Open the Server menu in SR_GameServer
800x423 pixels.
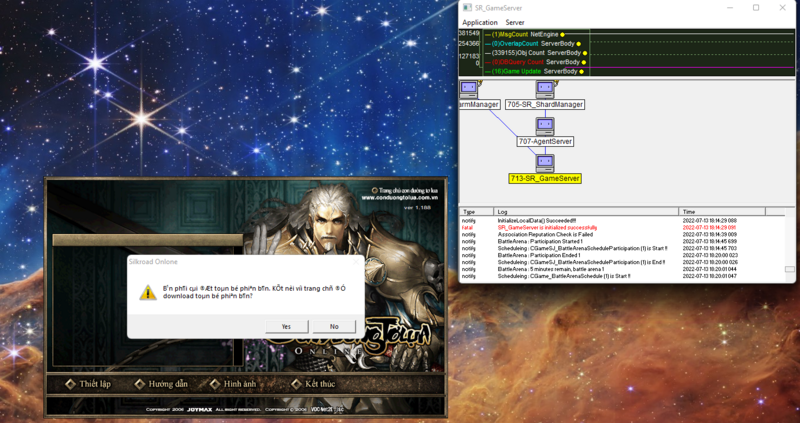click(515, 22)
